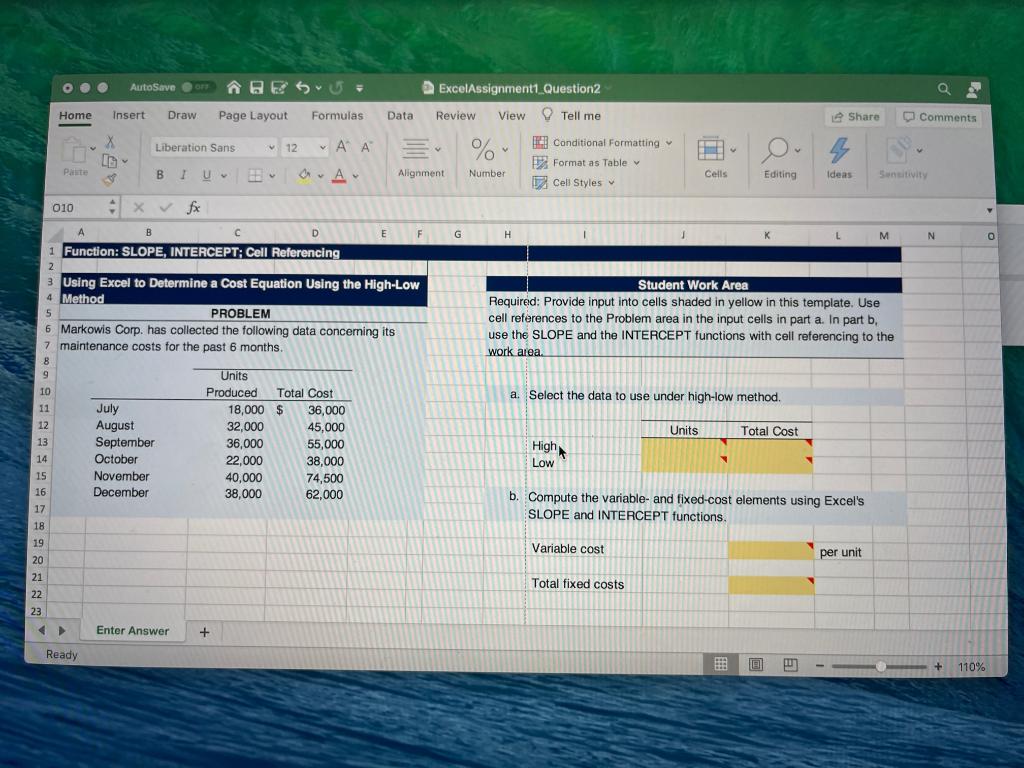Screen dimensions: 1024x768
Task: Click the Share button
Action: (855, 117)
